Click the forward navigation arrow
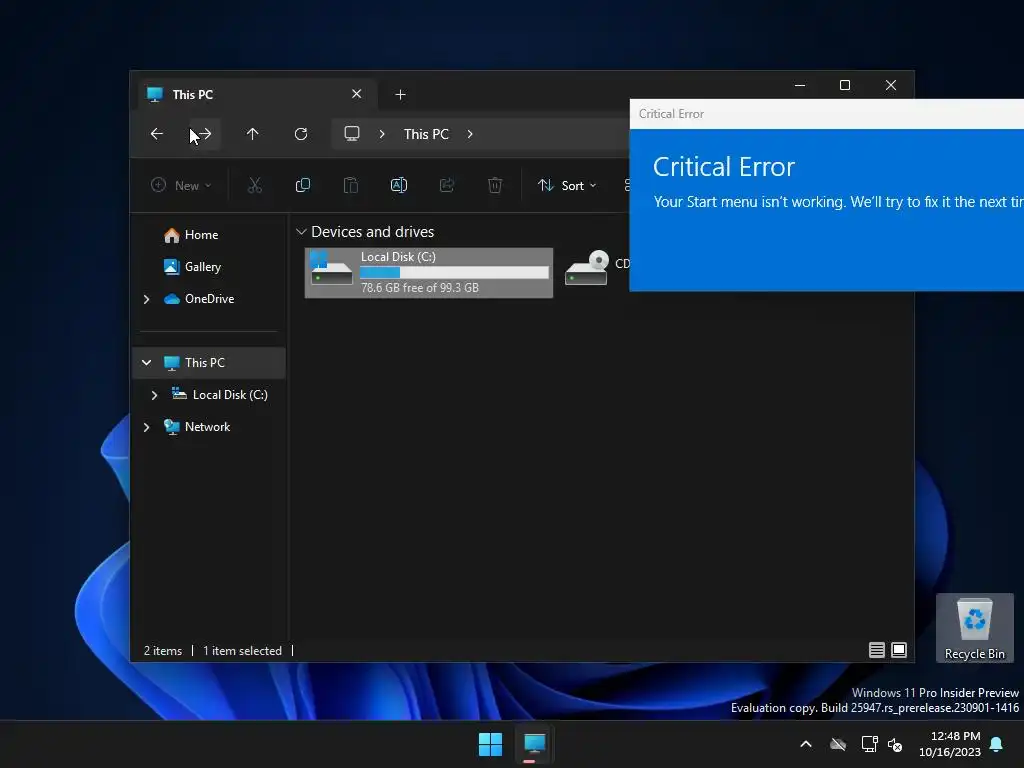This screenshot has height=768, width=1024. (204, 134)
